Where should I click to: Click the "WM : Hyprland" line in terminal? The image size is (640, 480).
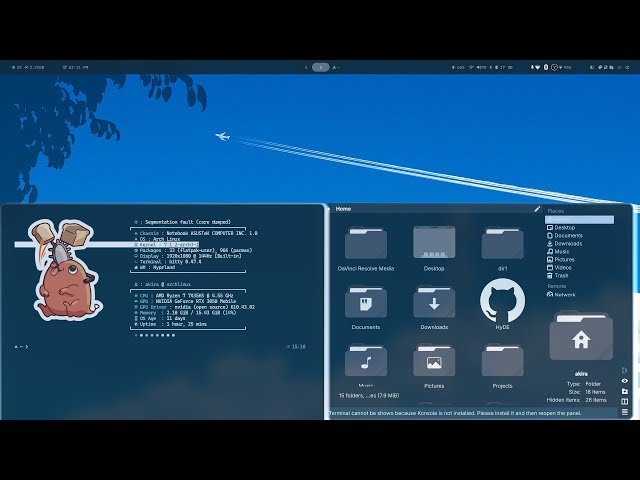tap(155, 267)
